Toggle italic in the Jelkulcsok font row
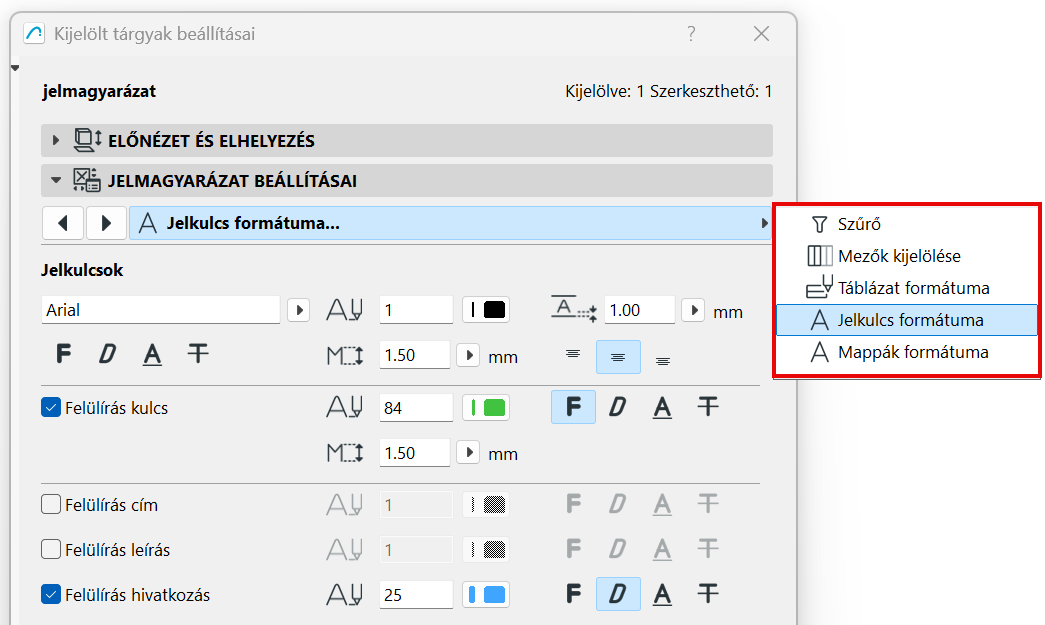The image size is (1045, 625). tap(107, 353)
